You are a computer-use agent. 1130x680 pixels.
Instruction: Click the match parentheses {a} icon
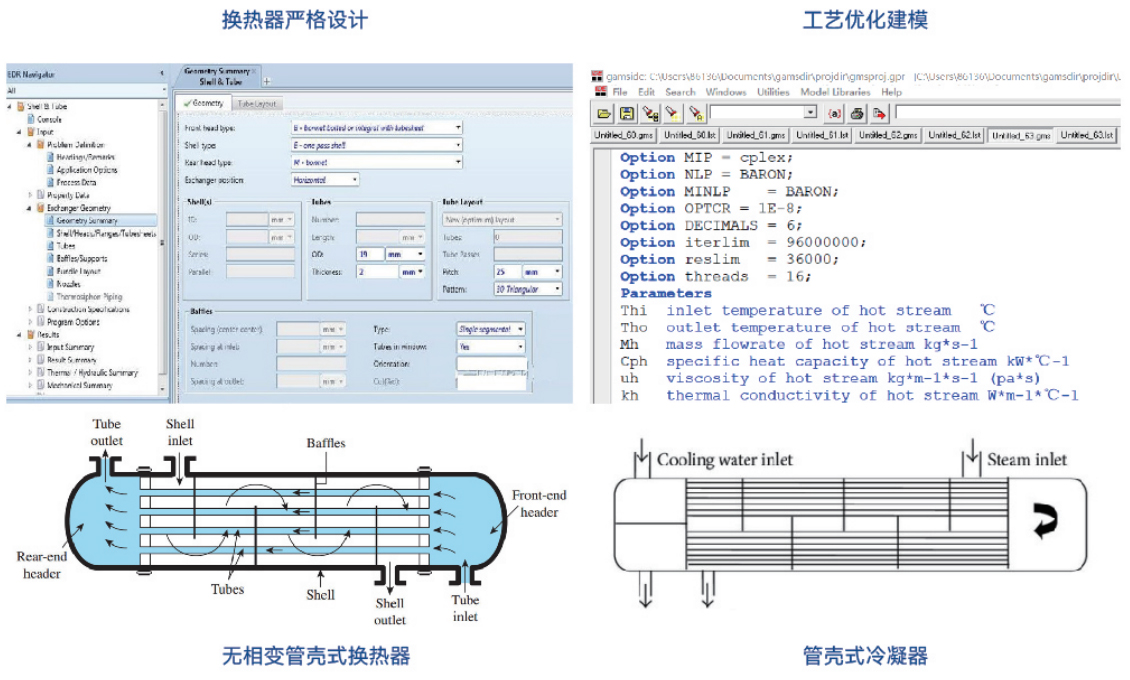coord(835,113)
